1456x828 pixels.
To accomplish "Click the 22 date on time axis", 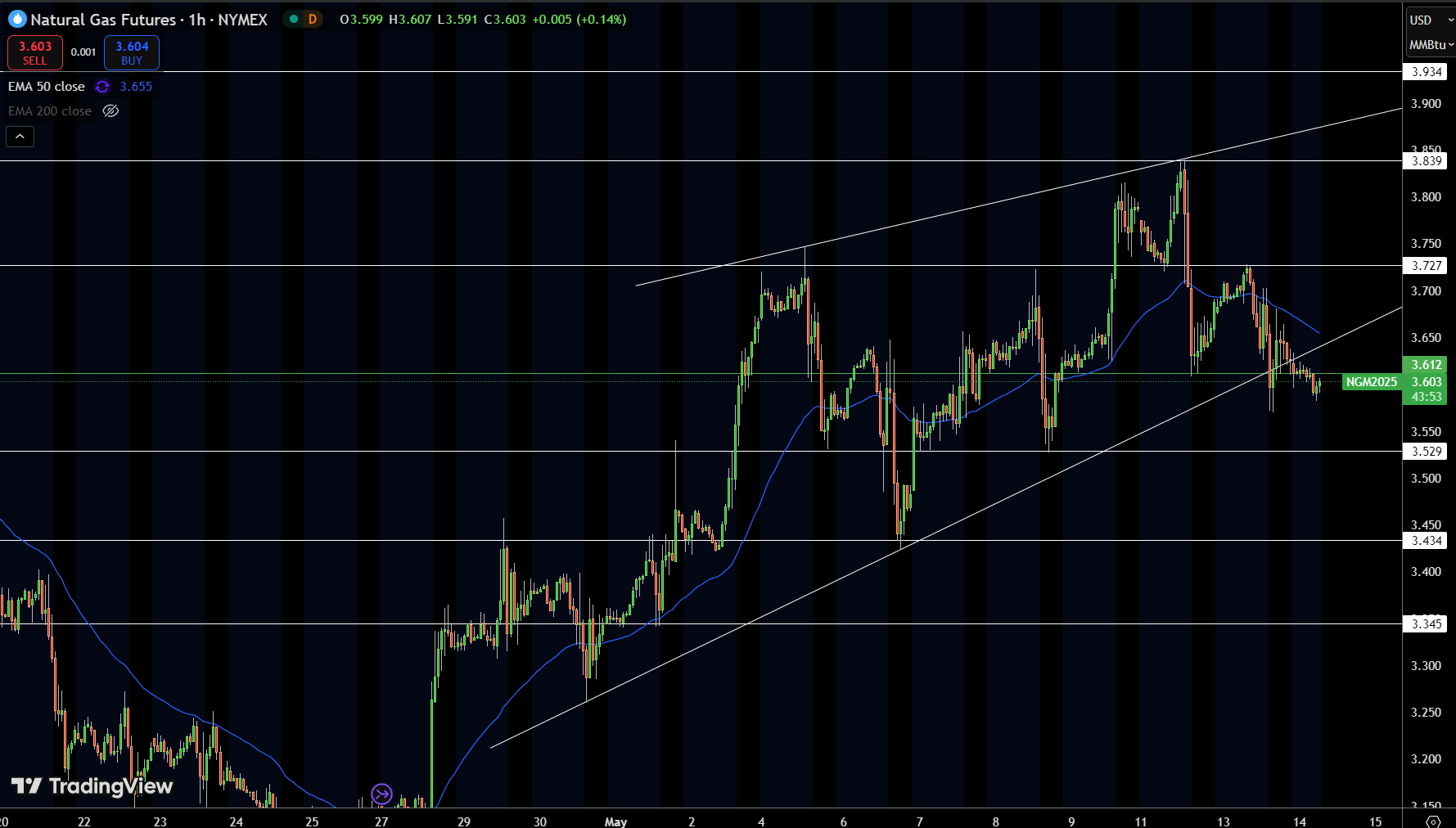I will [83, 821].
